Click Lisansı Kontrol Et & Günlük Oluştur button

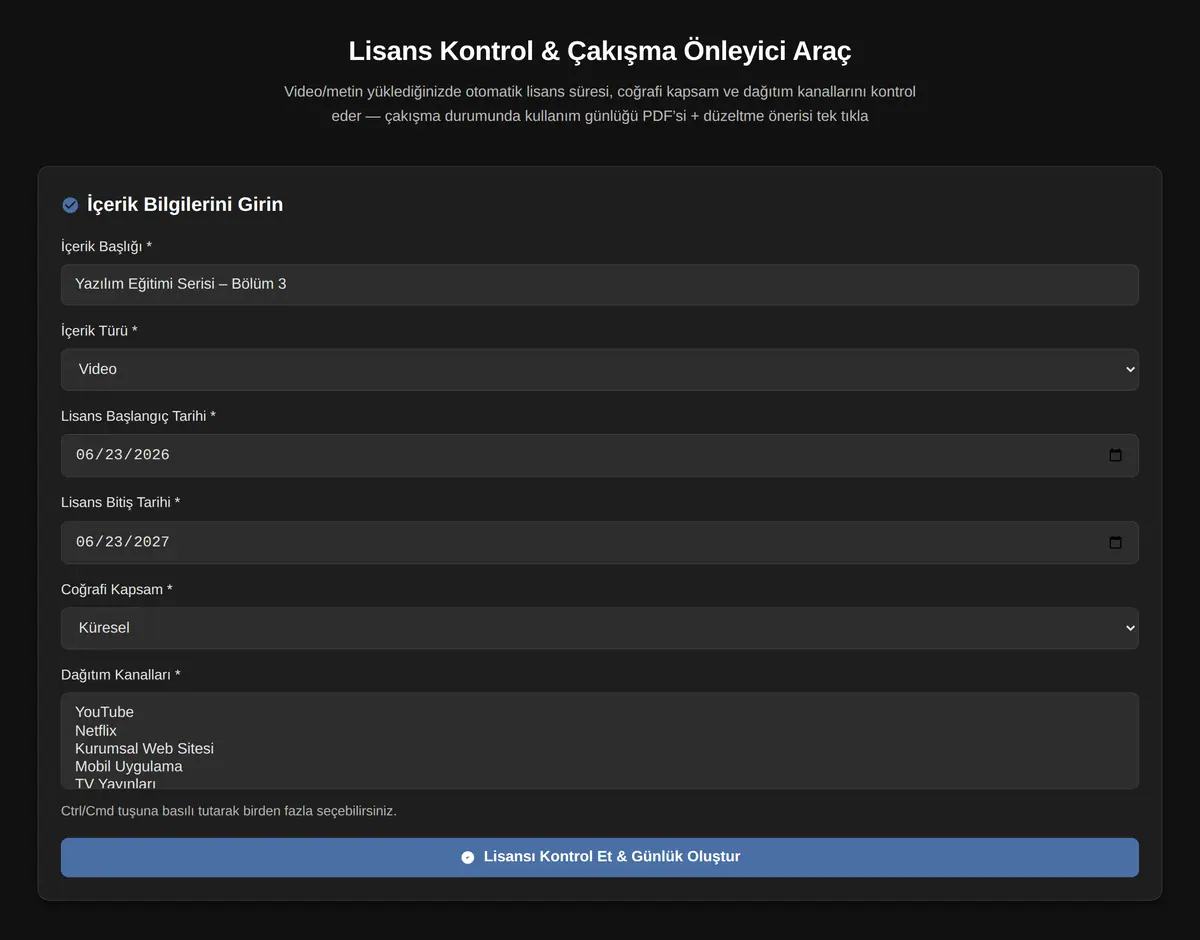(x=600, y=857)
